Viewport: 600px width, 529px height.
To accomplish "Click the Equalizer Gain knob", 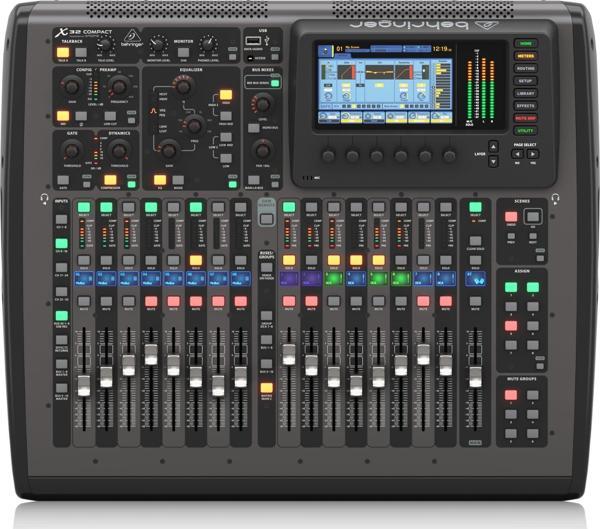I will pos(168,149).
